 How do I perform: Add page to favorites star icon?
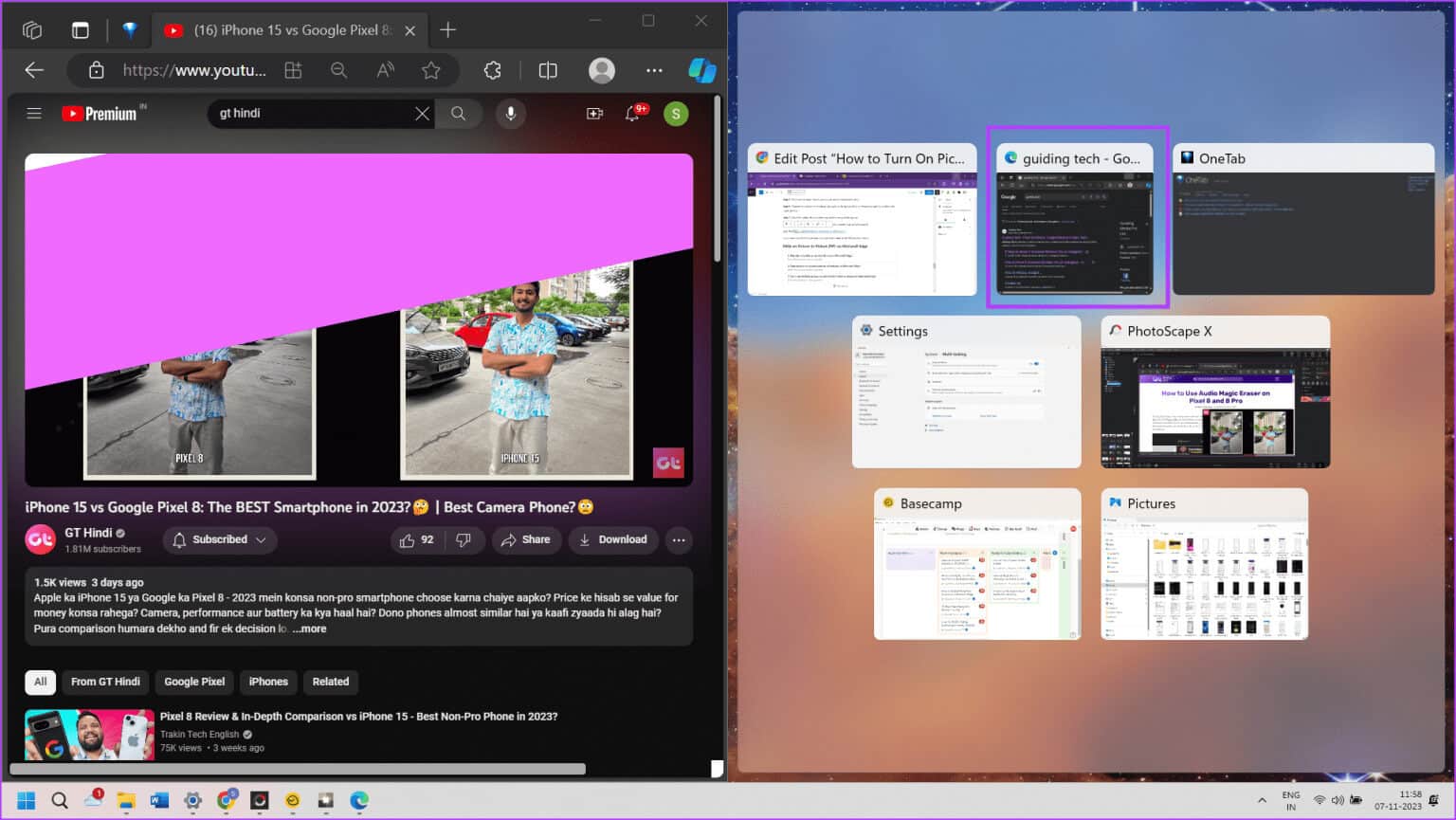(431, 70)
